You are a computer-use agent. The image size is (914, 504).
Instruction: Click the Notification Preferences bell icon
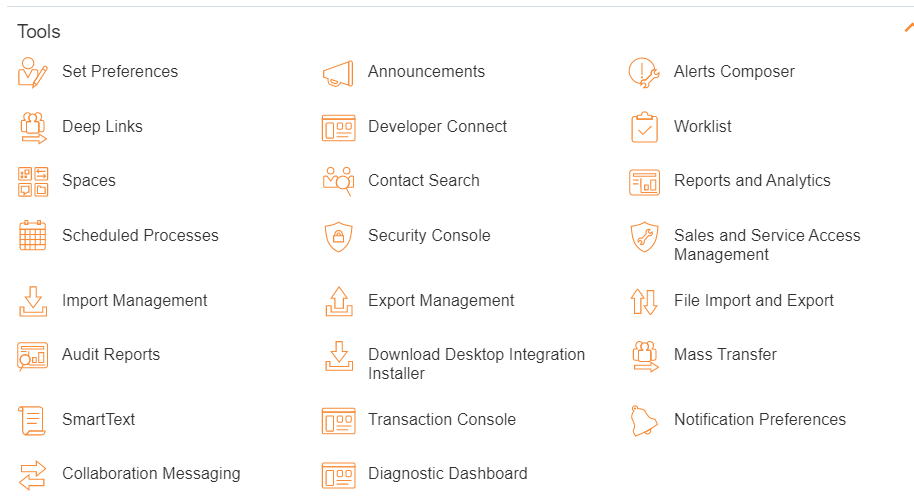(x=644, y=420)
